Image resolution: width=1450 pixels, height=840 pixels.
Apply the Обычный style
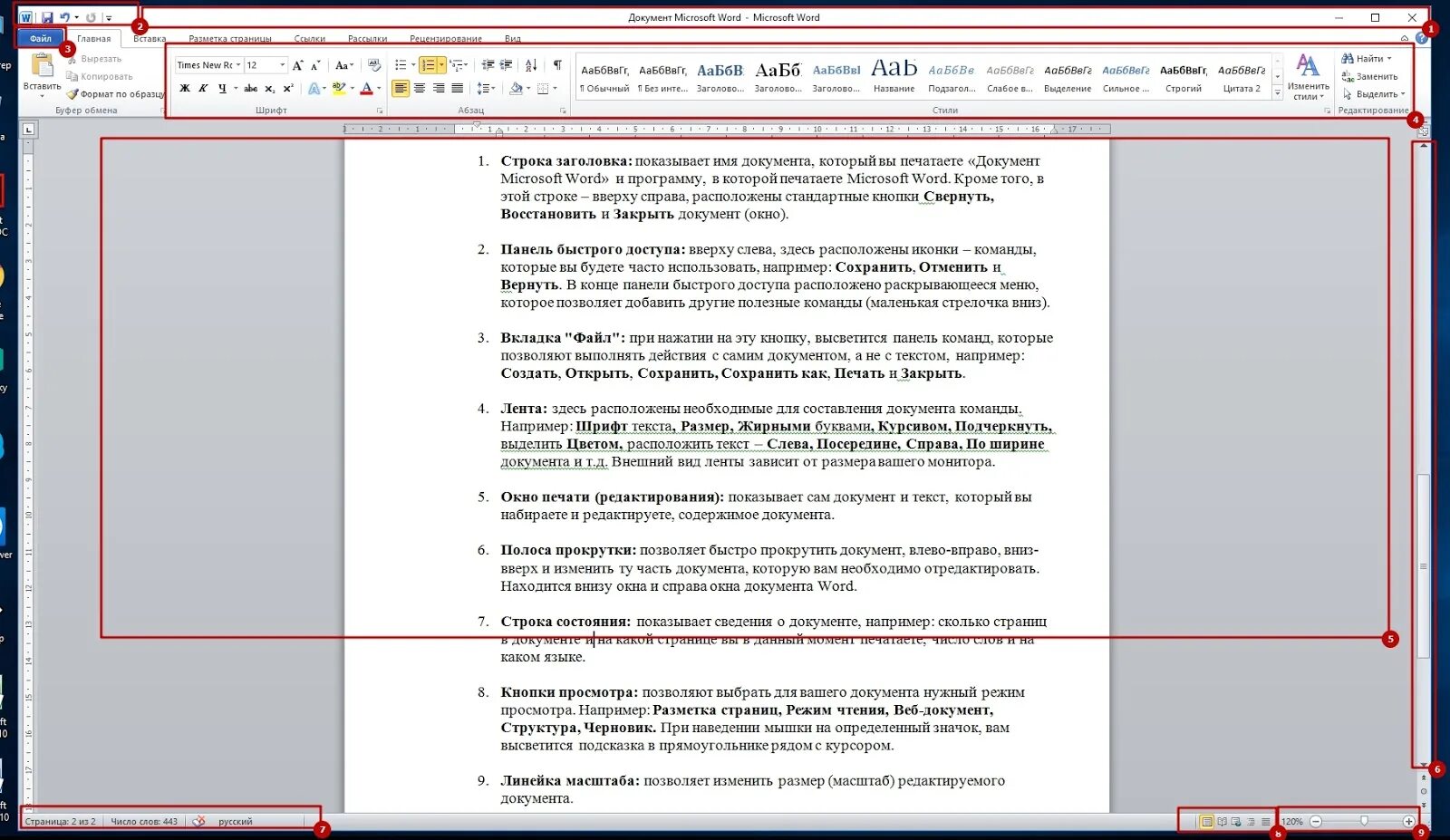(x=604, y=79)
